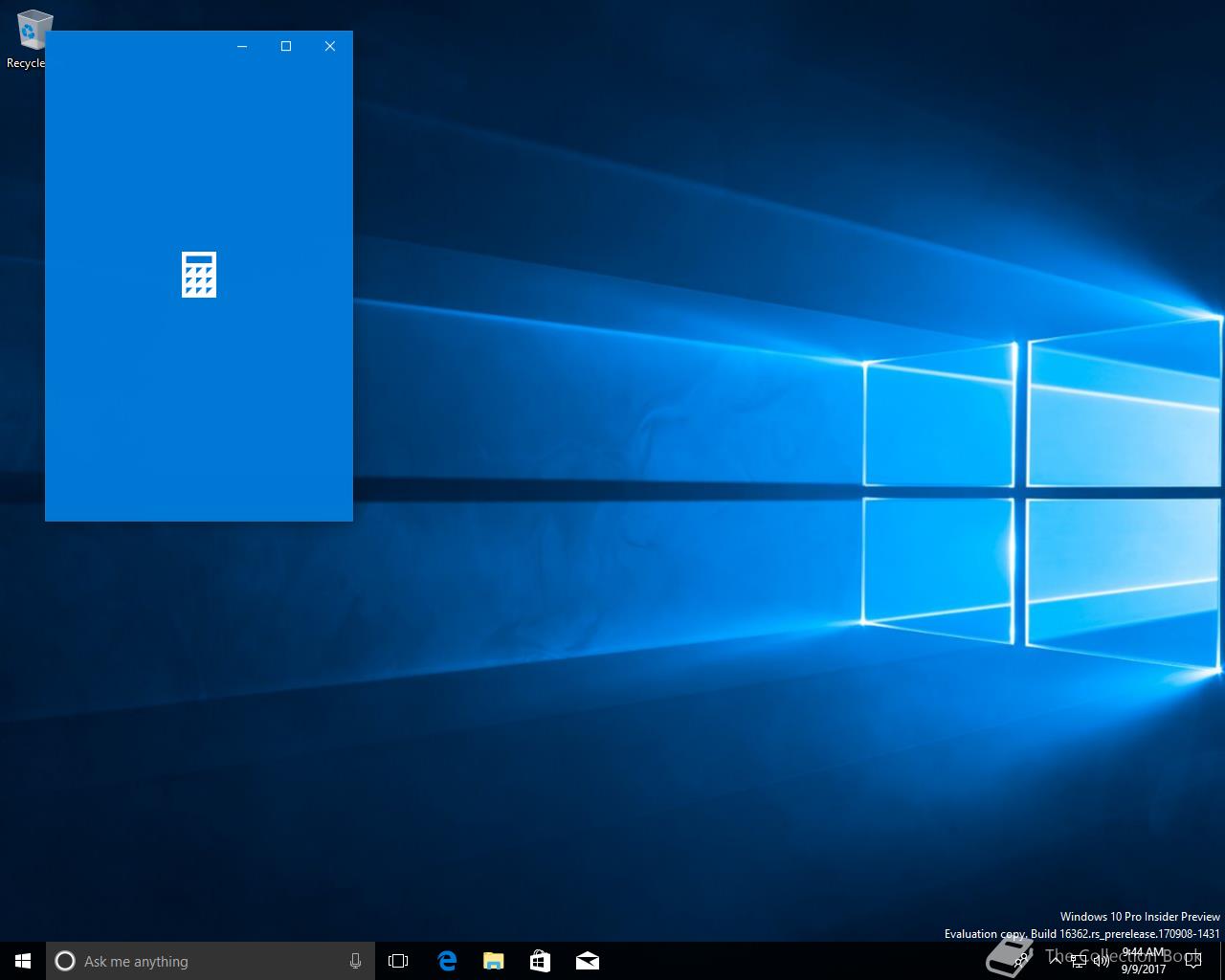Maximize the Calculator window
1225x980 pixels.
(x=286, y=46)
